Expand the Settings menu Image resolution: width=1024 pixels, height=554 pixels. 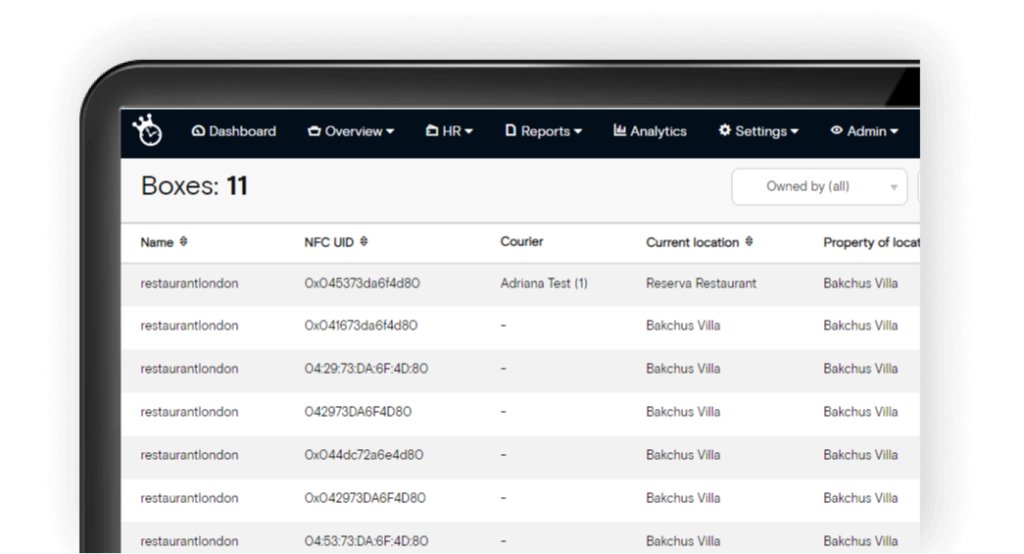tap(758, 131)
